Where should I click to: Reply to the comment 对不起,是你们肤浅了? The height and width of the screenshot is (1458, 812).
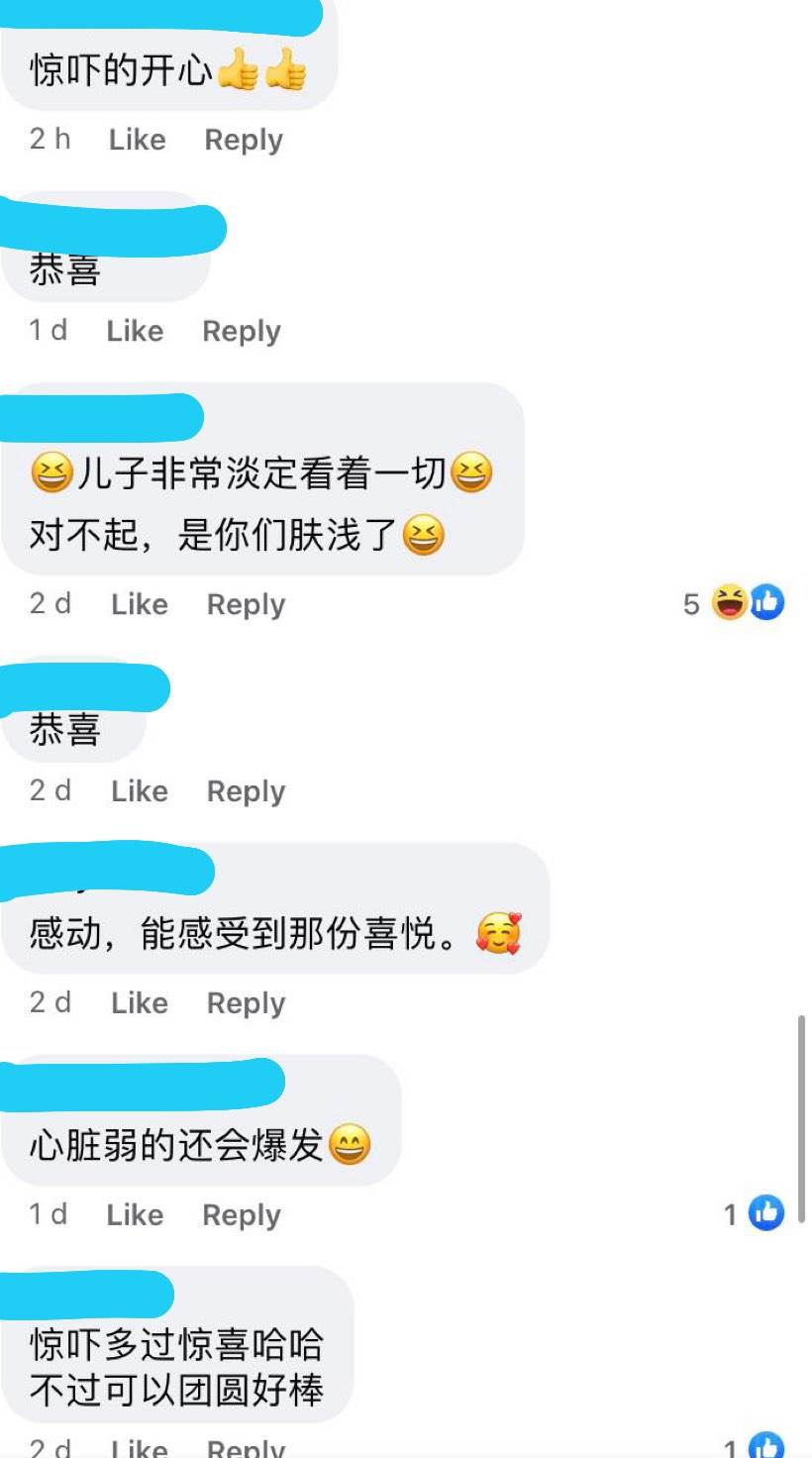(x=246, y=604)
